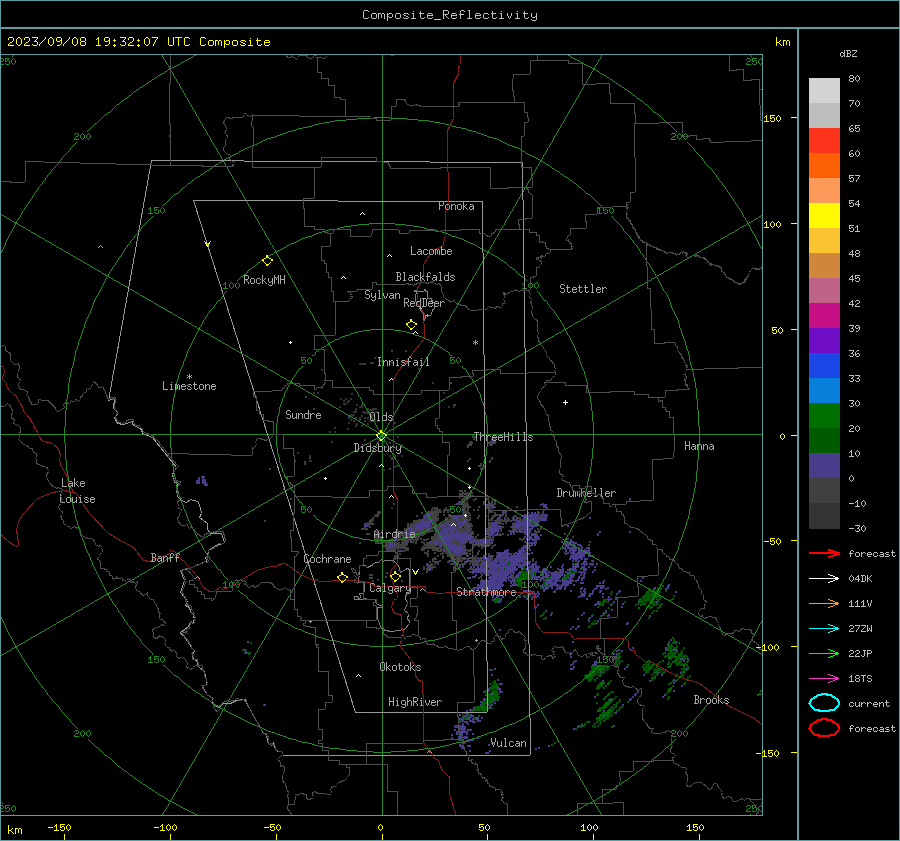Click the Lake Louise label
The image size is (900, 841).
pos(77,491)
